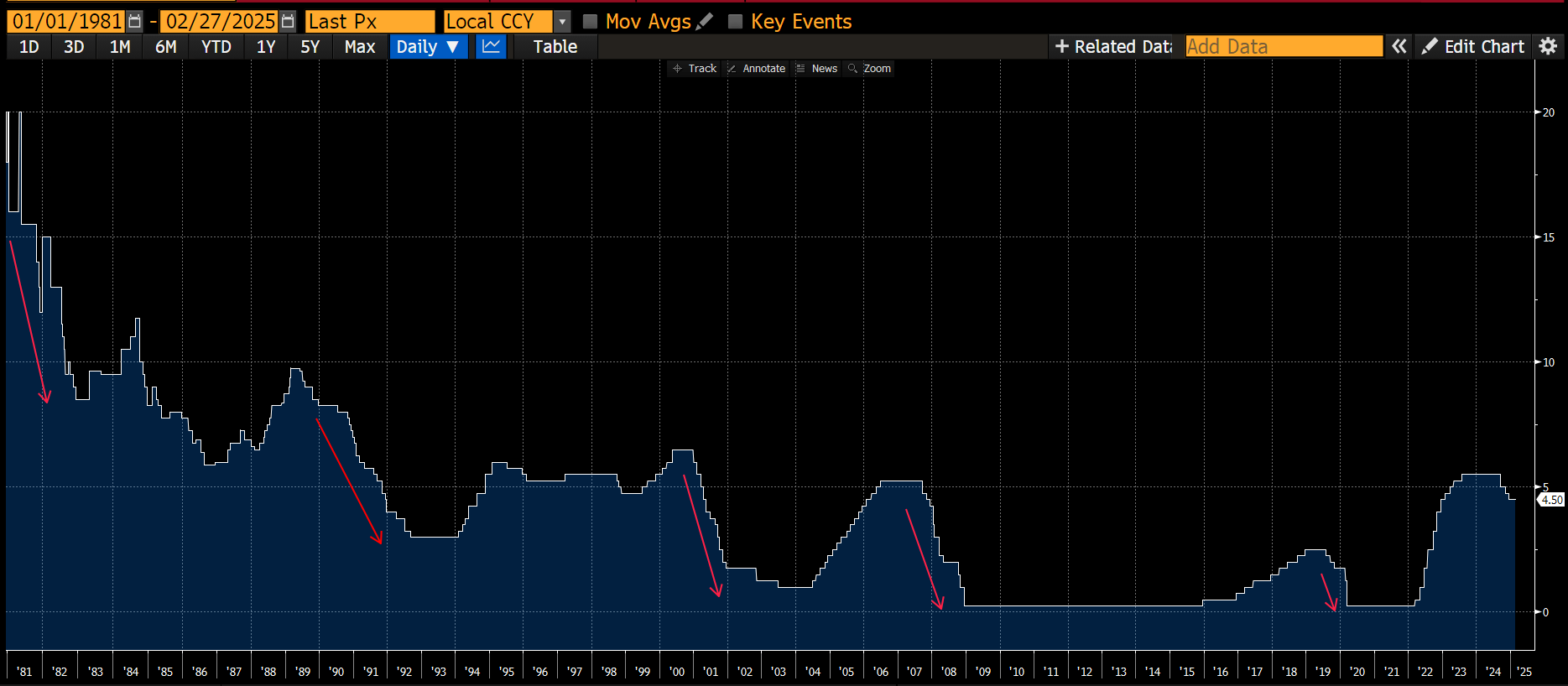1568x686 pixels.
Task: Select the Annotate drawing tool
Action: (x=756, y=69)
